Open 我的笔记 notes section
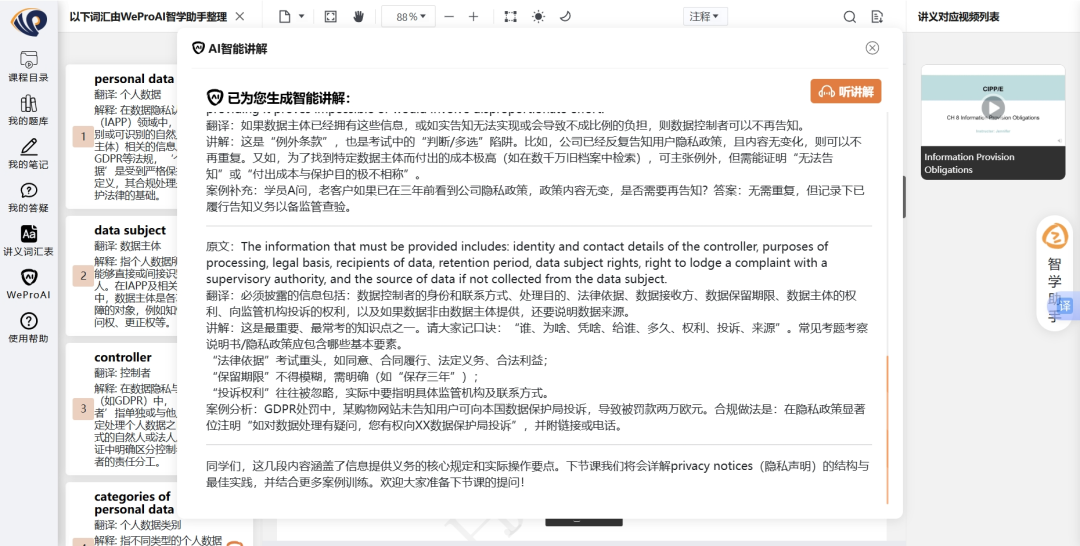The image size is (1080, 546). [28, 154]
